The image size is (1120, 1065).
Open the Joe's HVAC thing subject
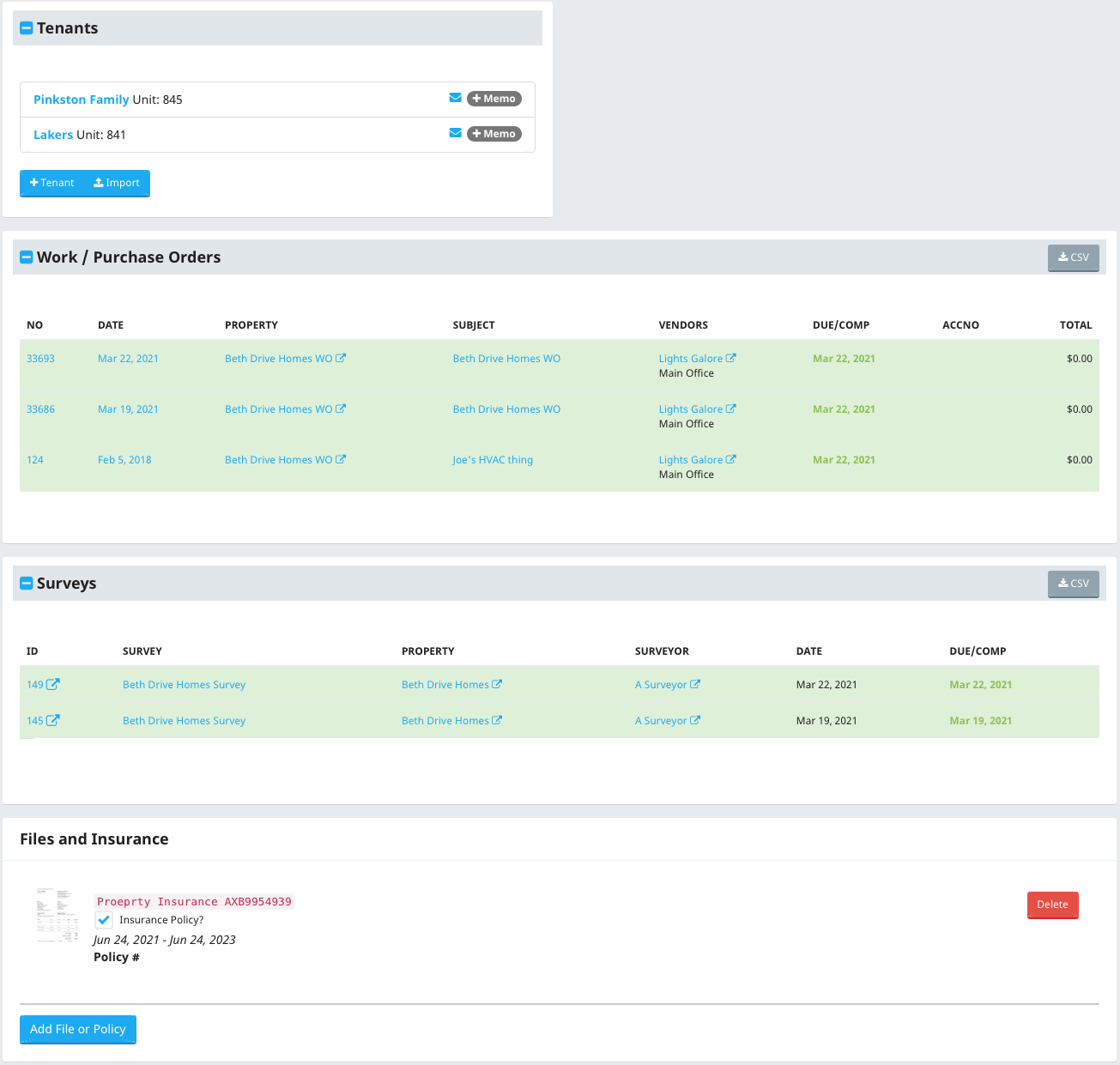(x=493, y=460)
